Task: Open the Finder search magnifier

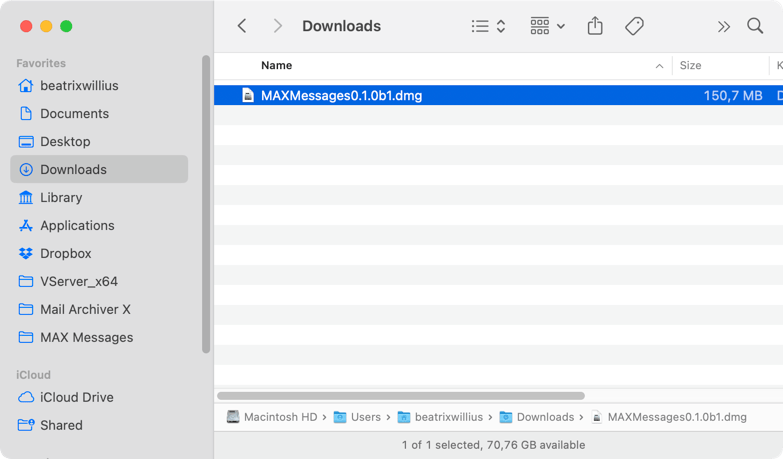Action: (755, 26)
